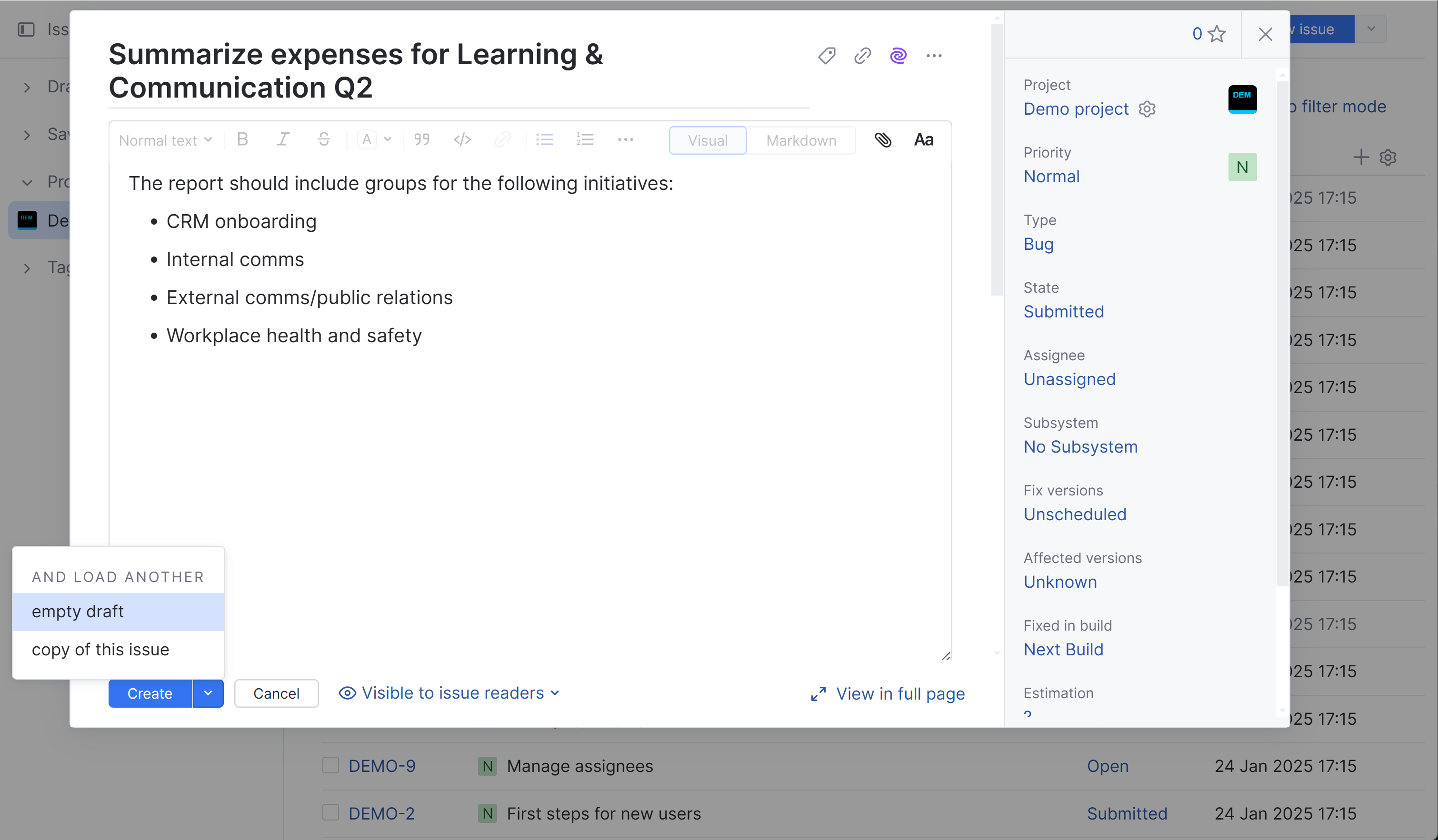Toggle strikethrough text formatting

pos(324,140)
